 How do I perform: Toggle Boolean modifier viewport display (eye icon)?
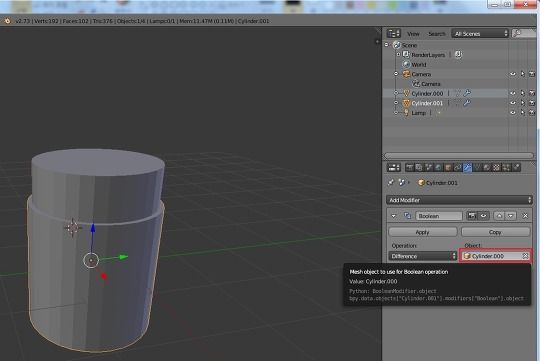tap(484, 216)
